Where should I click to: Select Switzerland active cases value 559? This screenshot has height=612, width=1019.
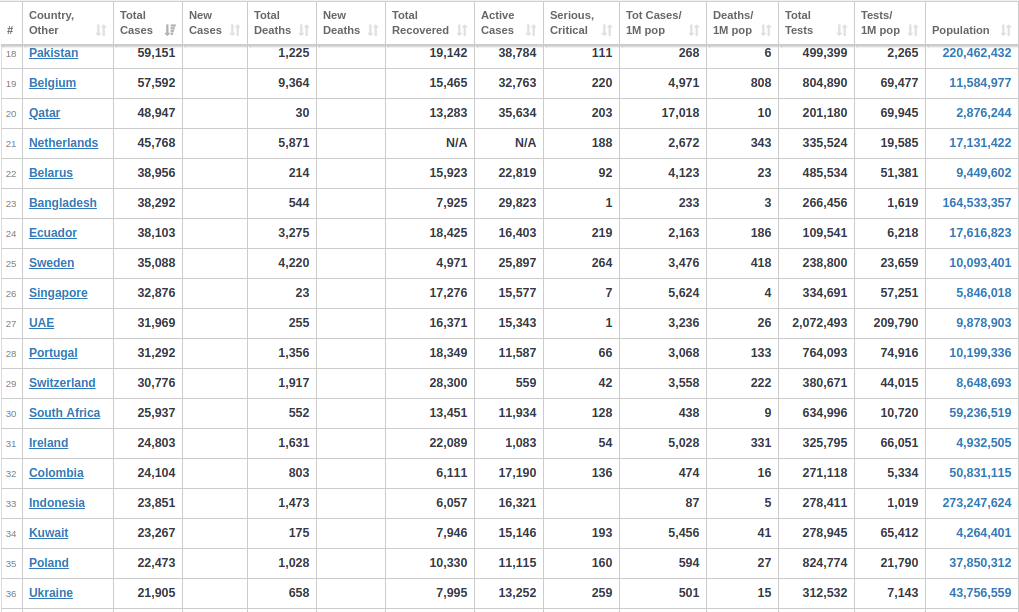point(526,383)
